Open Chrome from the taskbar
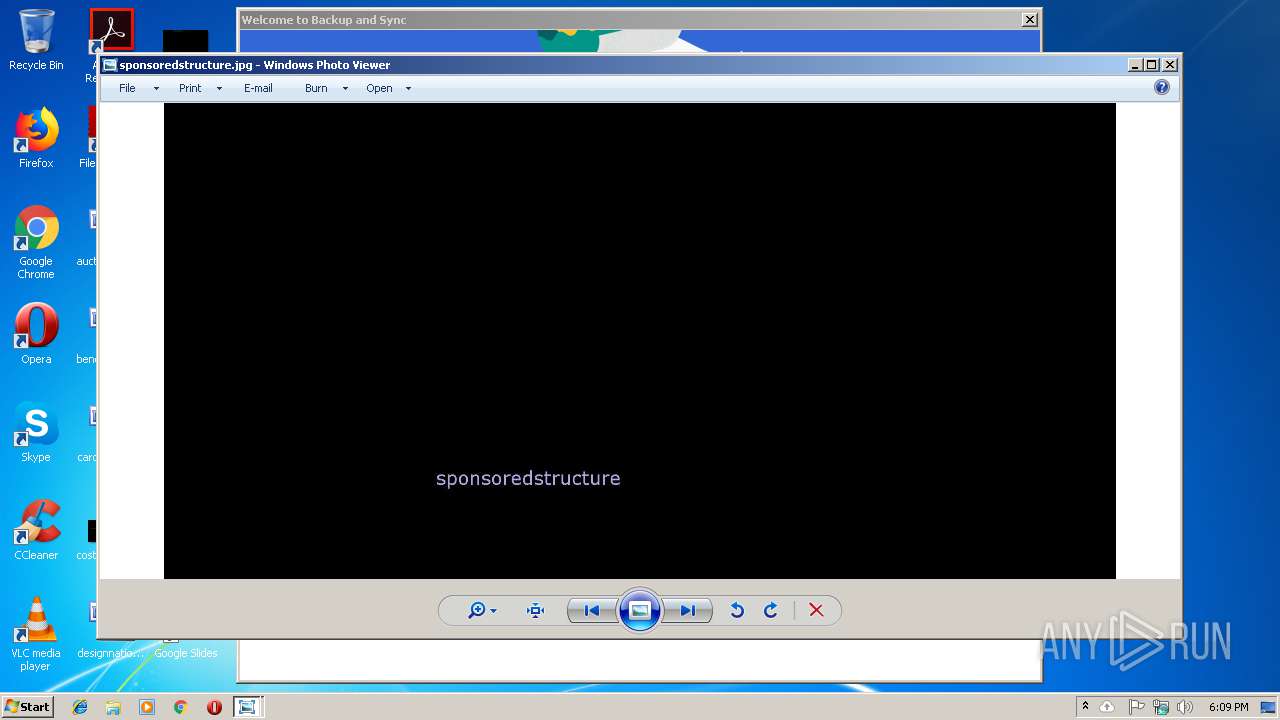 click(180, 707)
